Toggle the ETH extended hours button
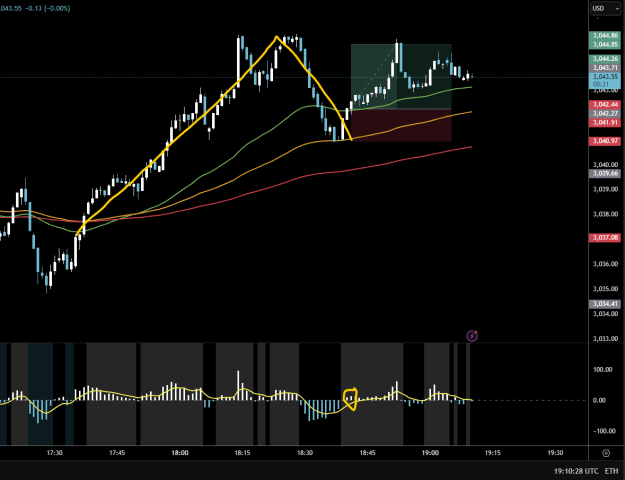This screenshot has width=625, height=480. tap(612, 471)
